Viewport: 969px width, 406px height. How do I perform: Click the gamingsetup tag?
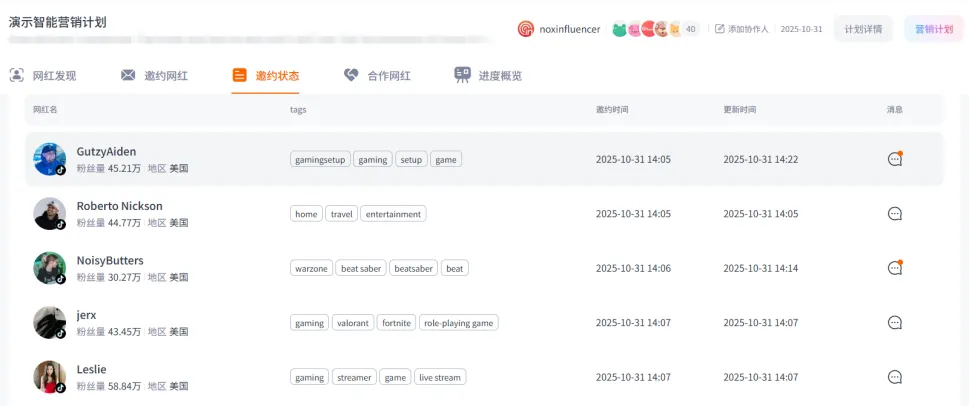[320, 159]
